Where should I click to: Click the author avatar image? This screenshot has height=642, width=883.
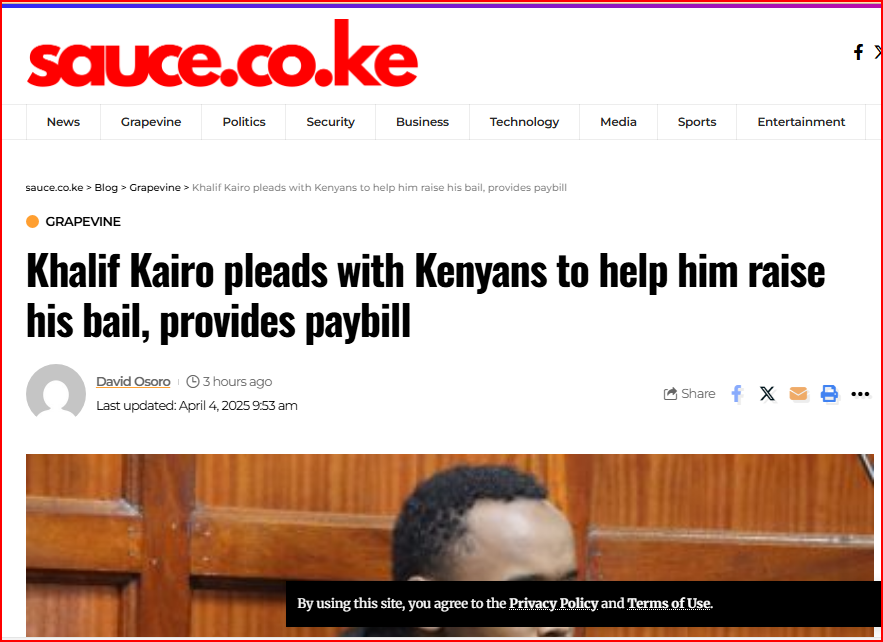tap(56, 392)
